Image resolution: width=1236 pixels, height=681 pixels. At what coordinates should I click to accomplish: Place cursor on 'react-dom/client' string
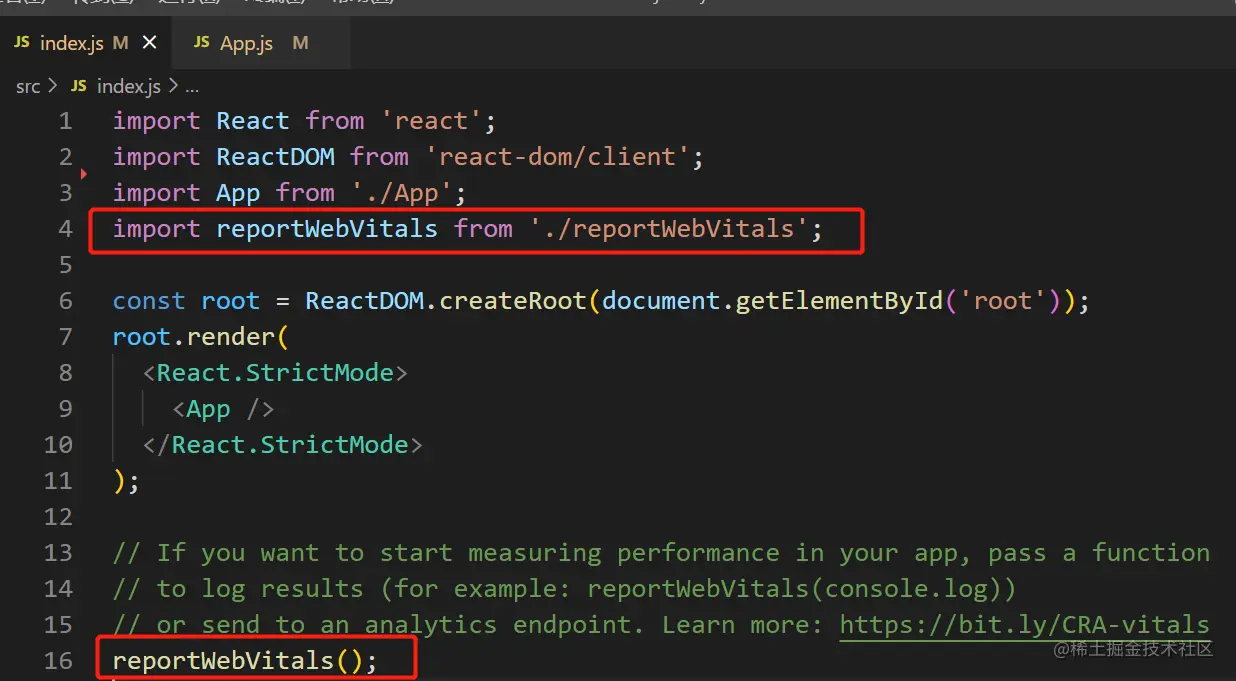tap(558, 157)
